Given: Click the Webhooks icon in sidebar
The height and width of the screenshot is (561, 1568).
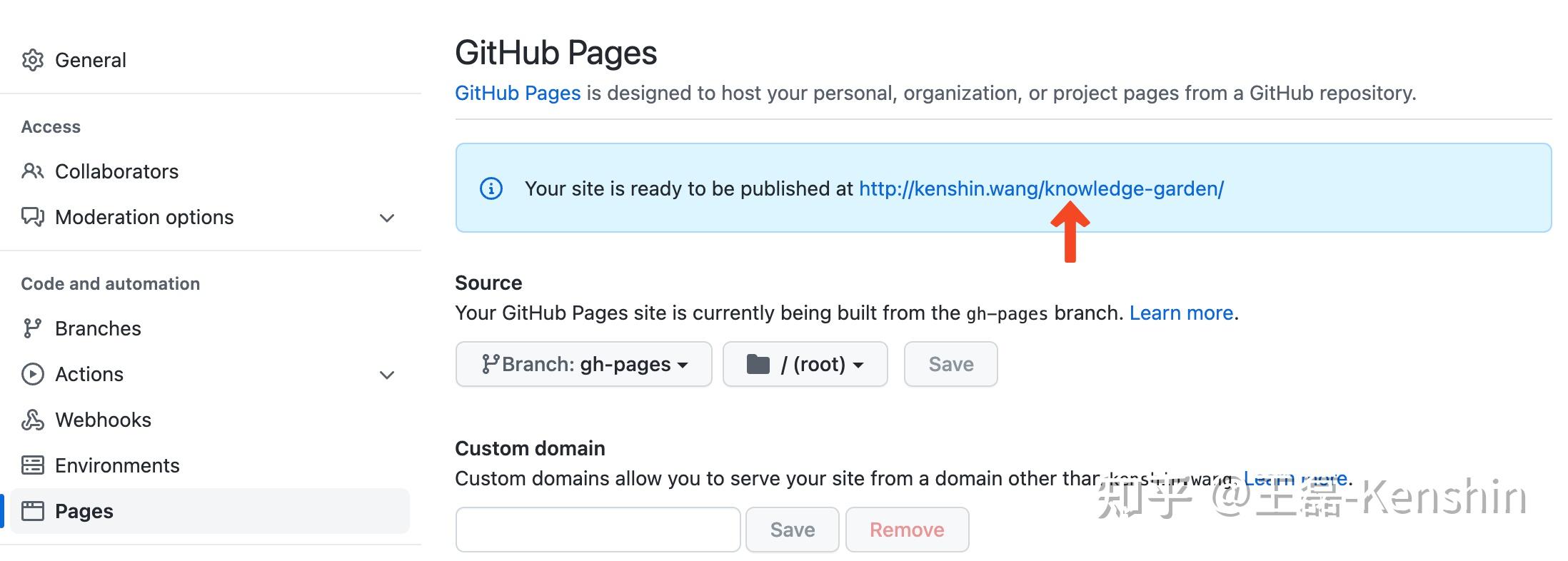Looking at the screenshot, I should coord(33,420).
